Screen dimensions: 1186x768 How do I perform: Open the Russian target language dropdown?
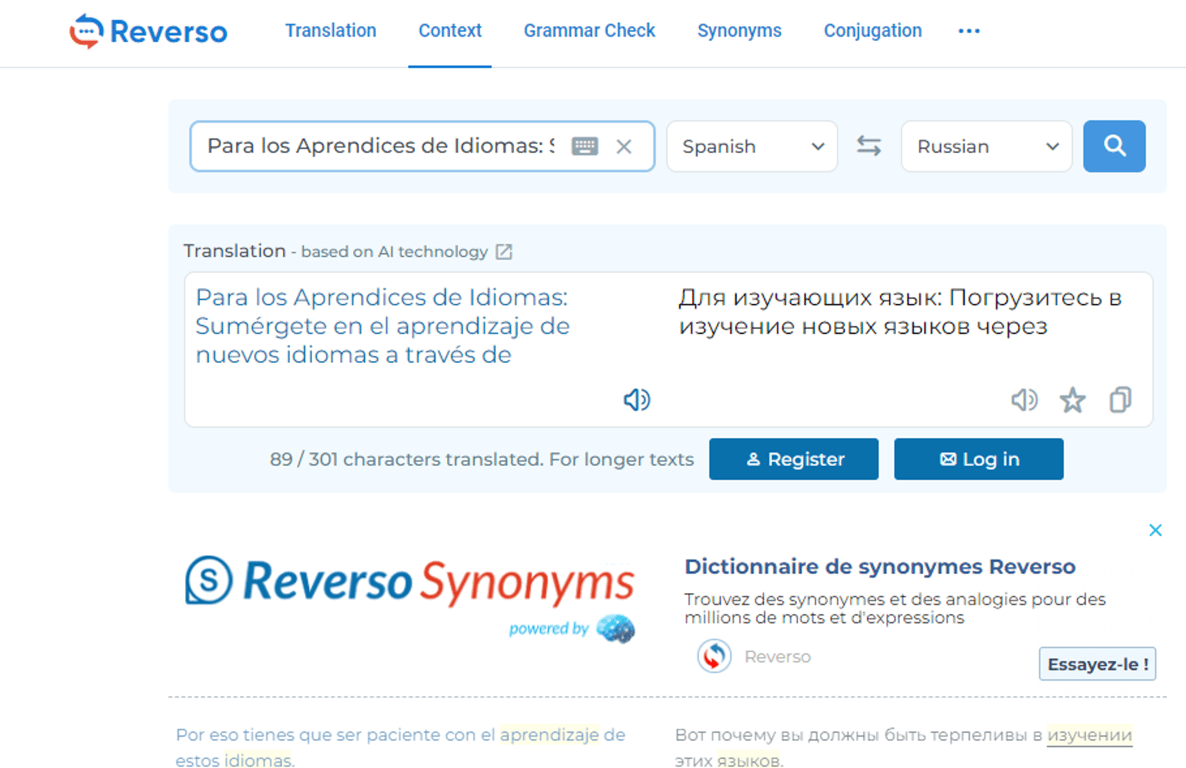(986, 146)
